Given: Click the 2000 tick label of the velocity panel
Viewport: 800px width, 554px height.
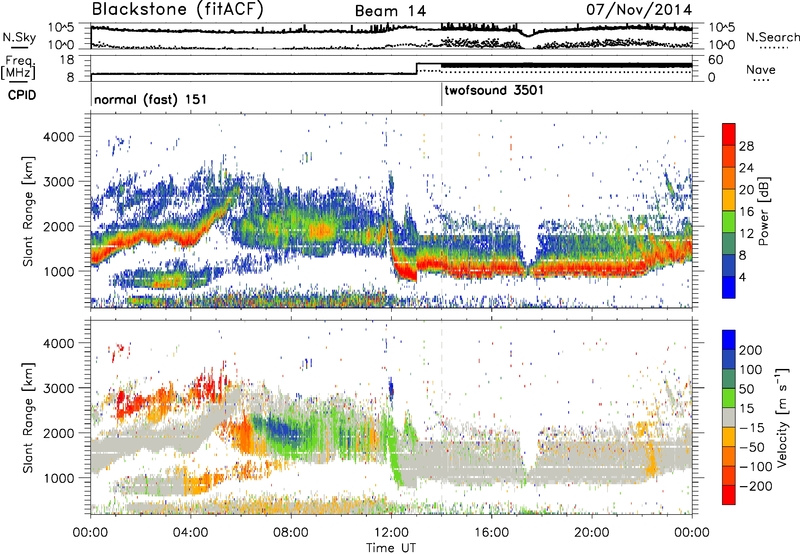Looking at the screenshot, I should coord(58,433).
